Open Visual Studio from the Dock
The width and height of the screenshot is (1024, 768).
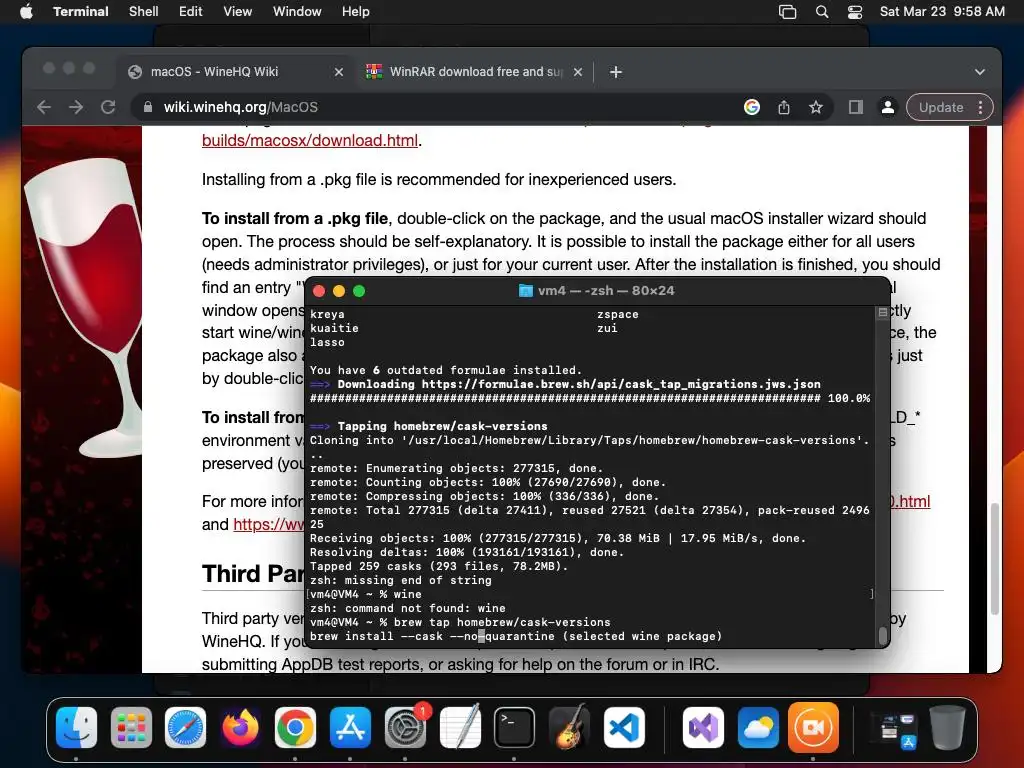703,727
